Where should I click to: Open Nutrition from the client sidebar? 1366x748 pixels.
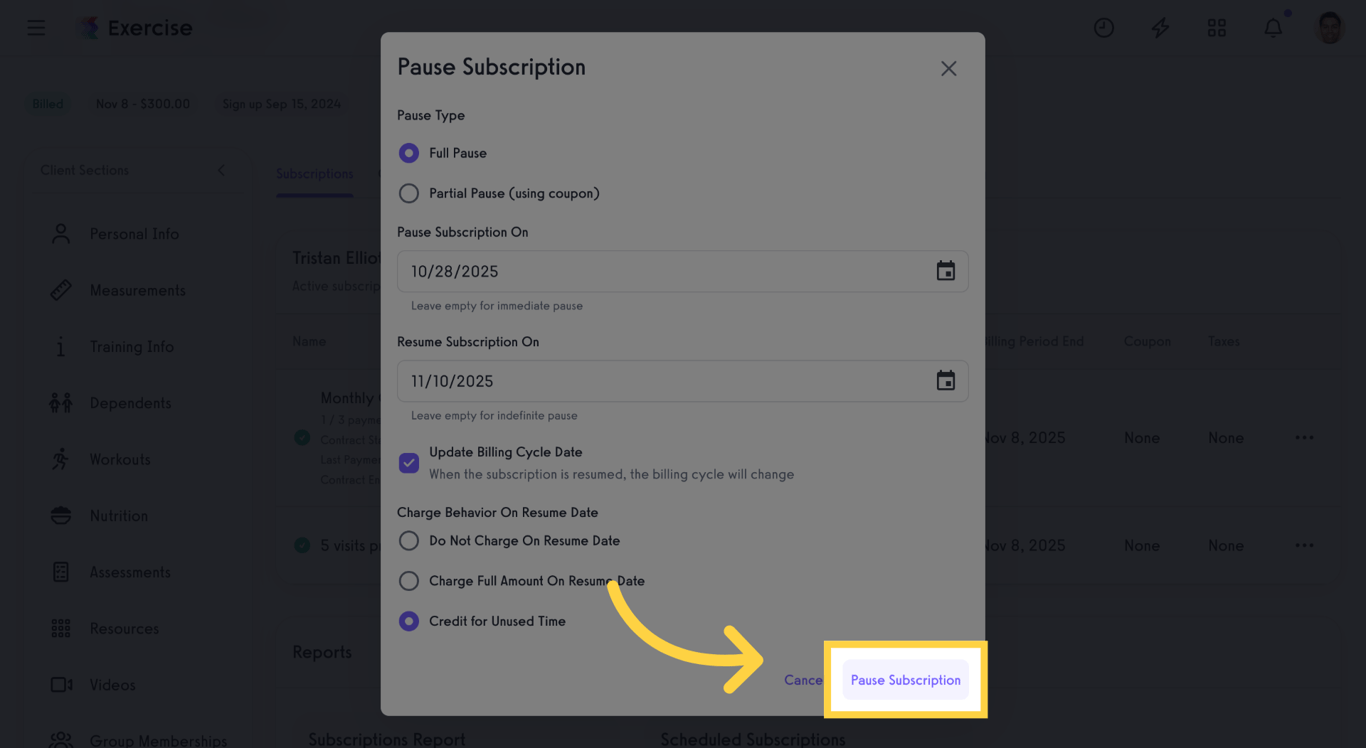click(x=60, y=515)
